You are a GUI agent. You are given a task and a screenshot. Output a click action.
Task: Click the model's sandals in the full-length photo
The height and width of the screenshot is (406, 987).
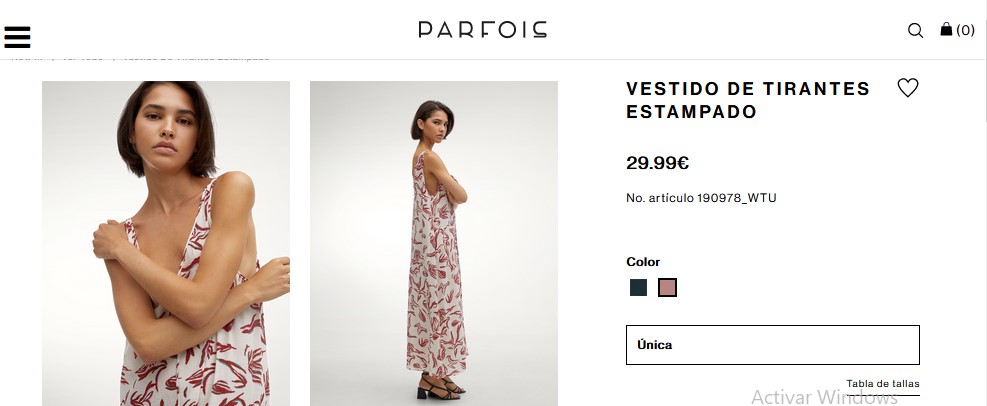pos(440,384)
